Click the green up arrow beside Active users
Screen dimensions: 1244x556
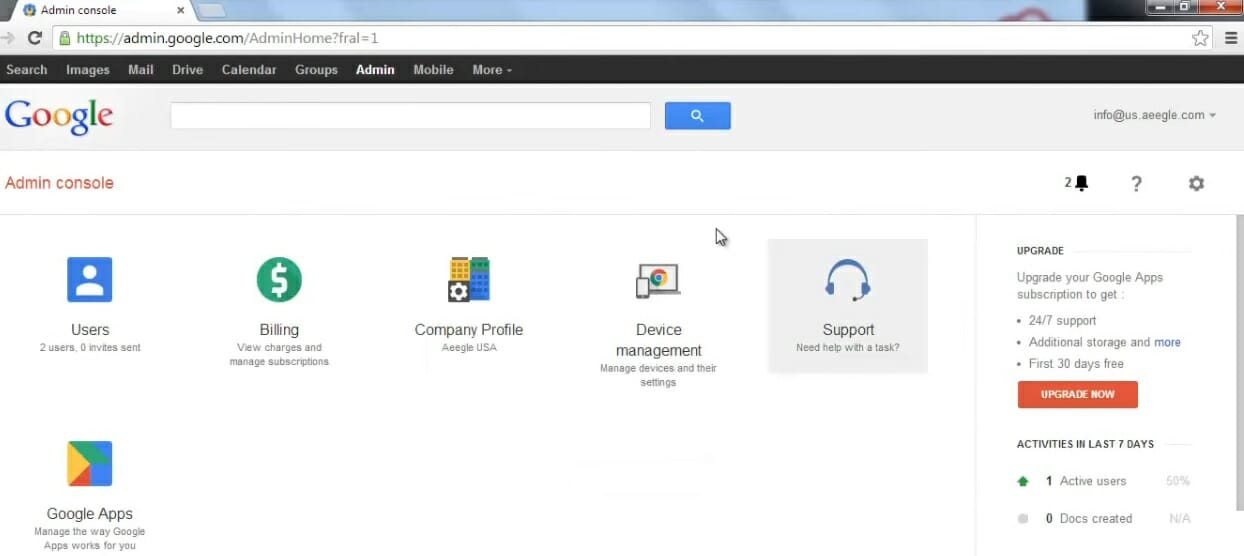1023,481
